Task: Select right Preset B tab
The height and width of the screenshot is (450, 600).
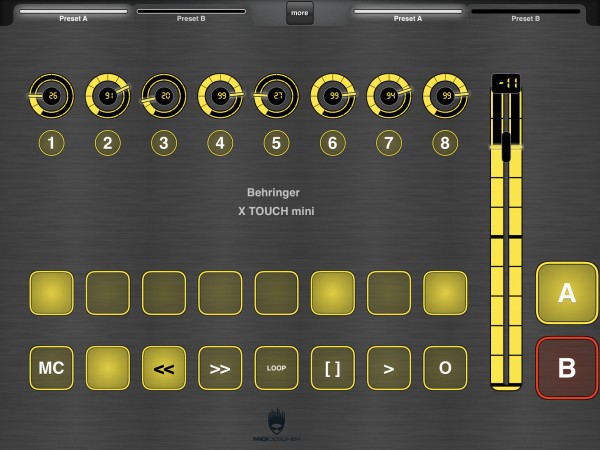Action: (526, 15)
